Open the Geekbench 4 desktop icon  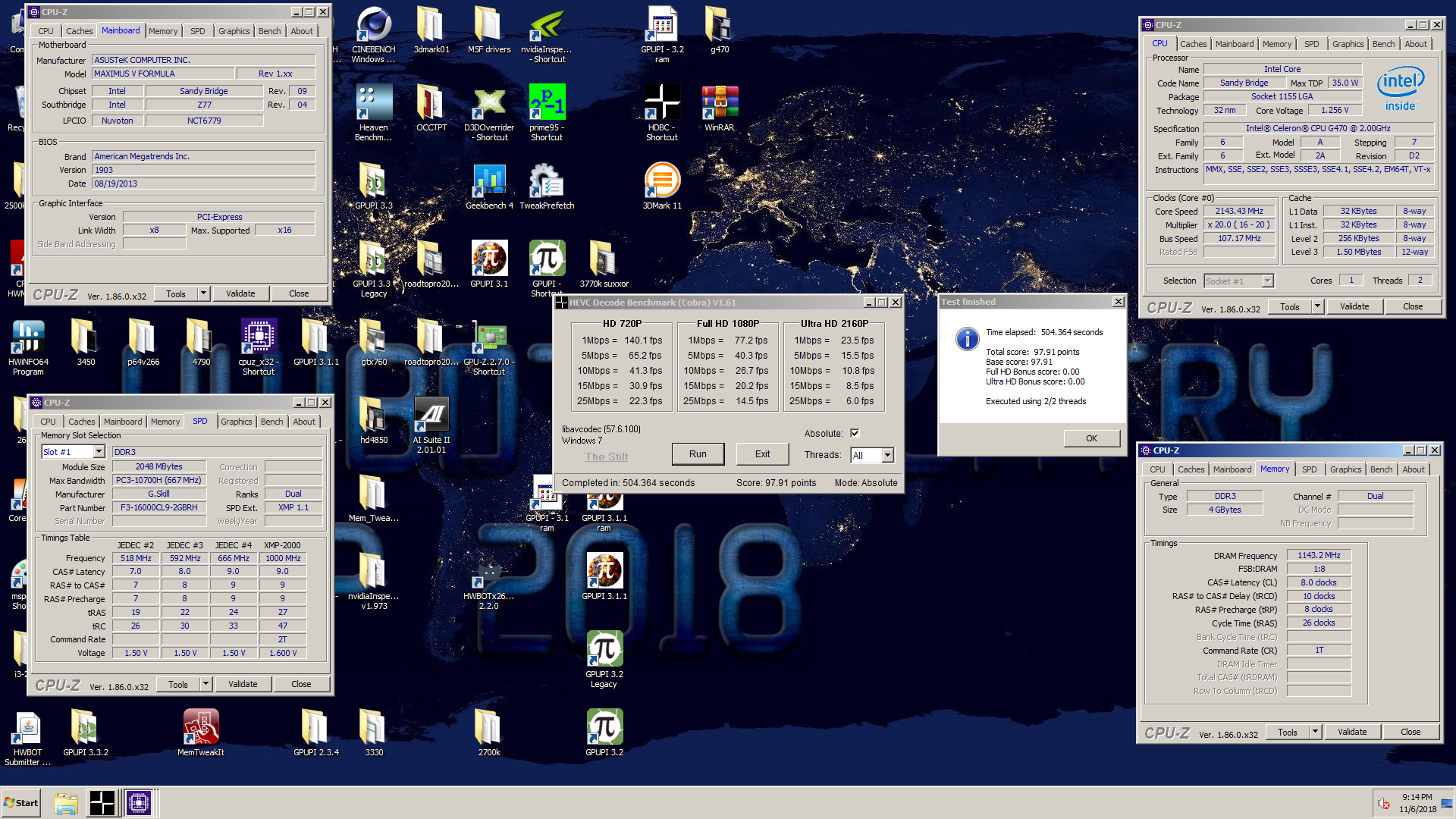click(x=489, y=186)
